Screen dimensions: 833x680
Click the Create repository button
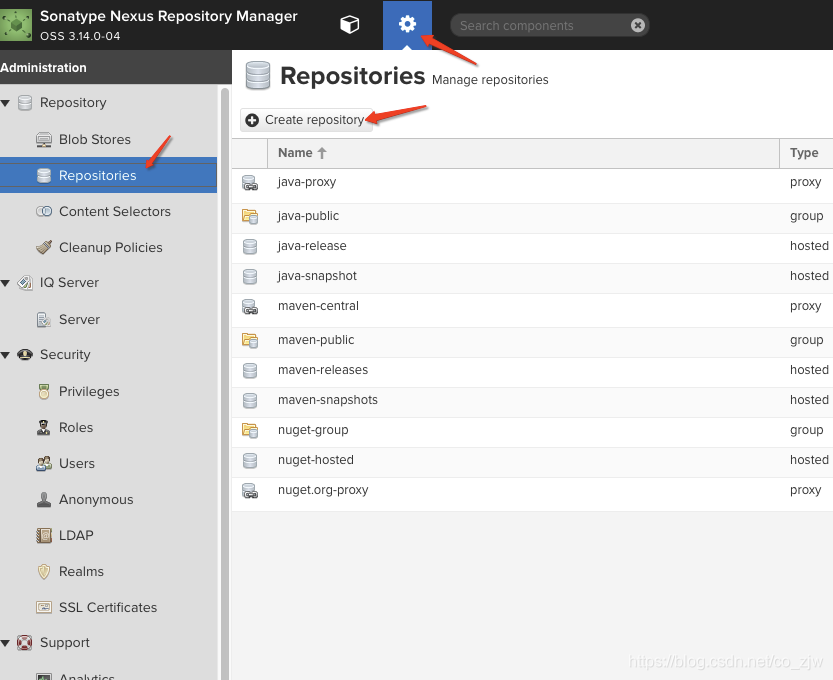(305, 120)
